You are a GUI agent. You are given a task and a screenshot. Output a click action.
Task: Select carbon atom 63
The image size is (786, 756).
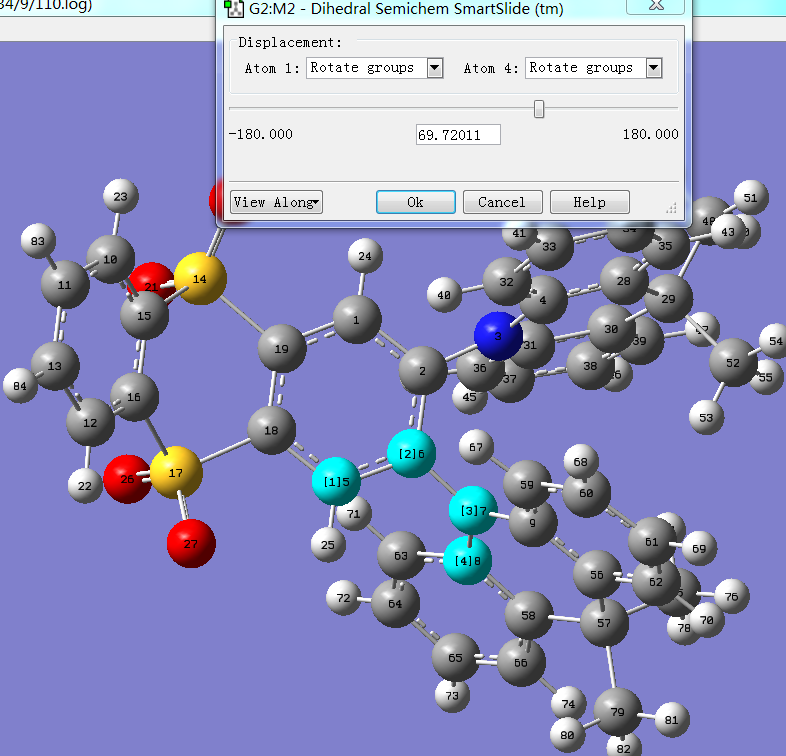(x=401, y=555)
